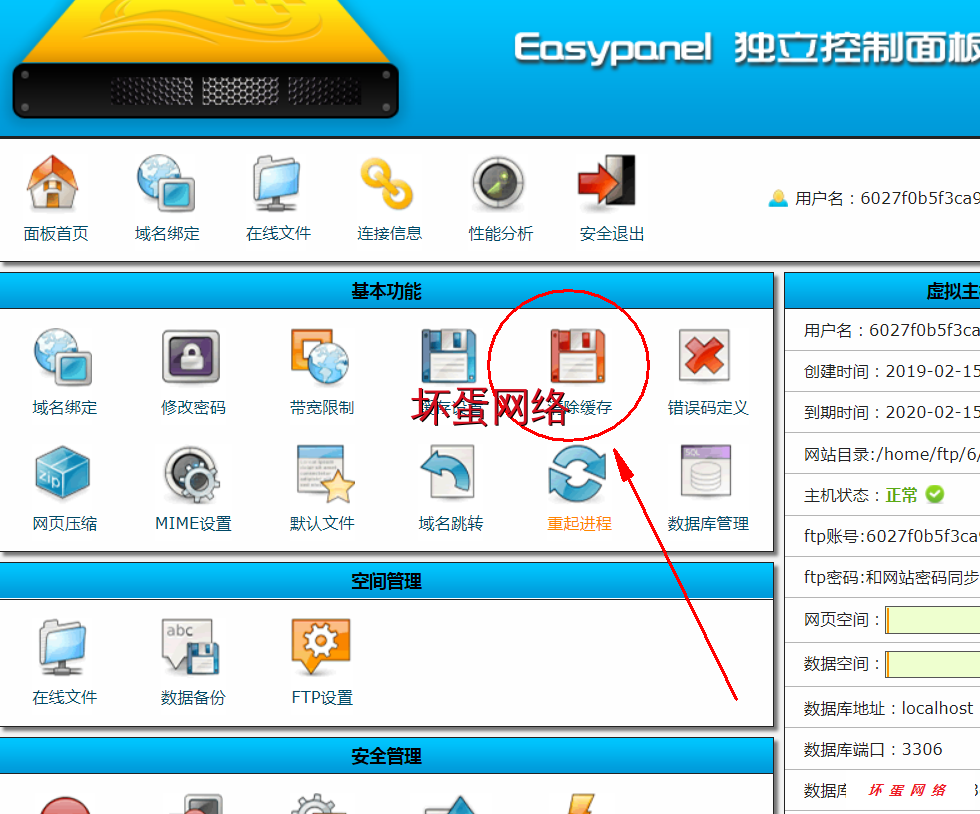The image size is (980, 814).
Task: Click the 数据库管理 text label
Action: (x=708, y=524)
